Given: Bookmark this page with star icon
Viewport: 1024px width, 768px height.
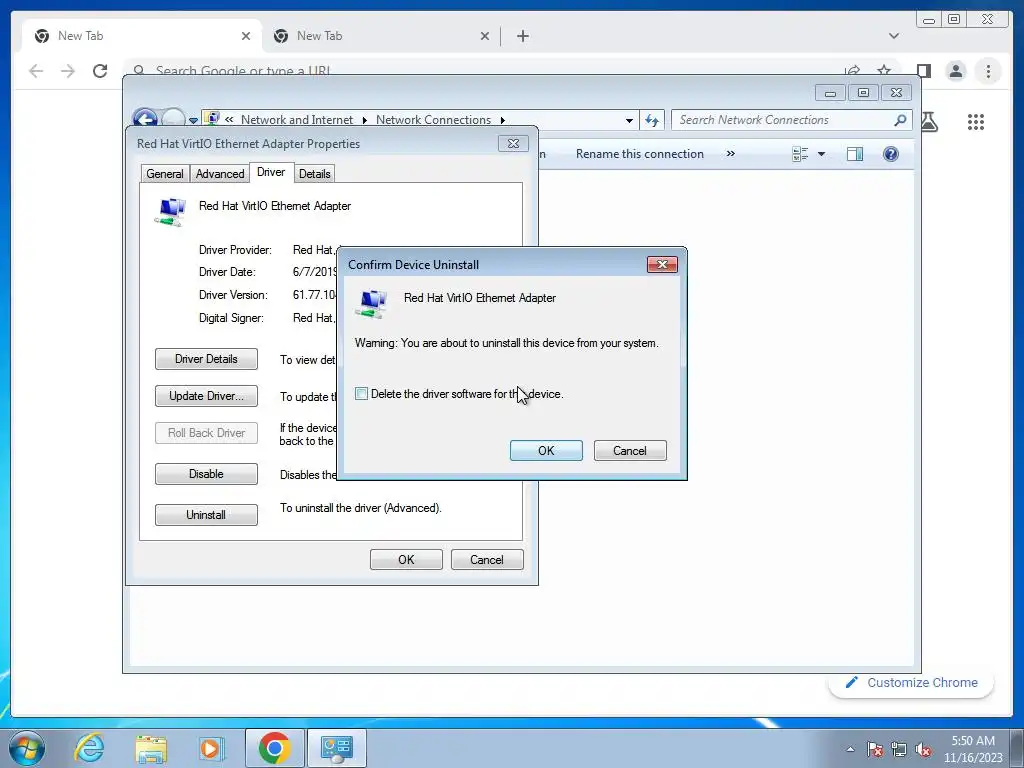Looking at the screenshot, I should point(884,71).
